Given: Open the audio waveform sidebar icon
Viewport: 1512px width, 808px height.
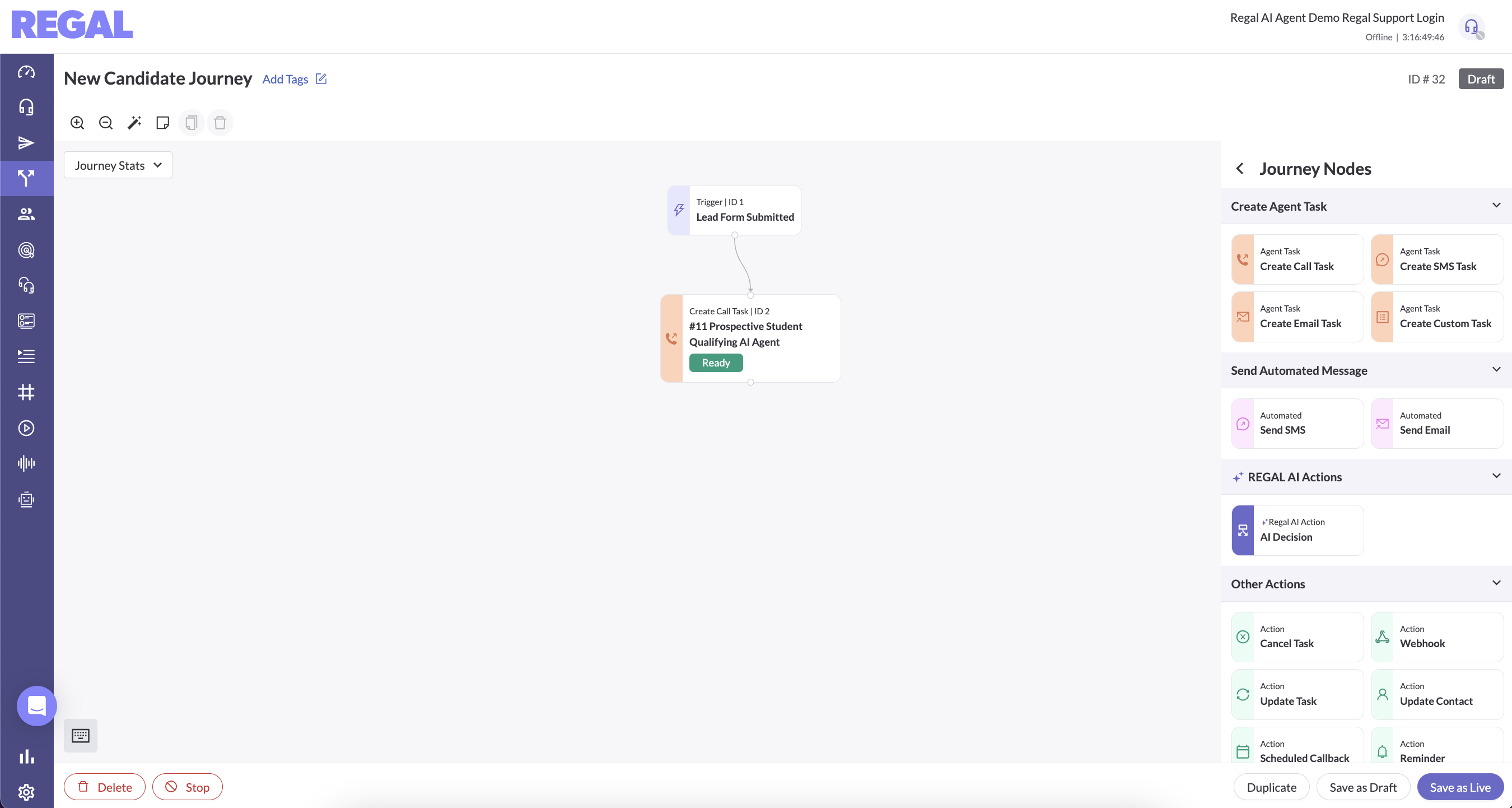Looking at the screenshot, I should [26, 463].
